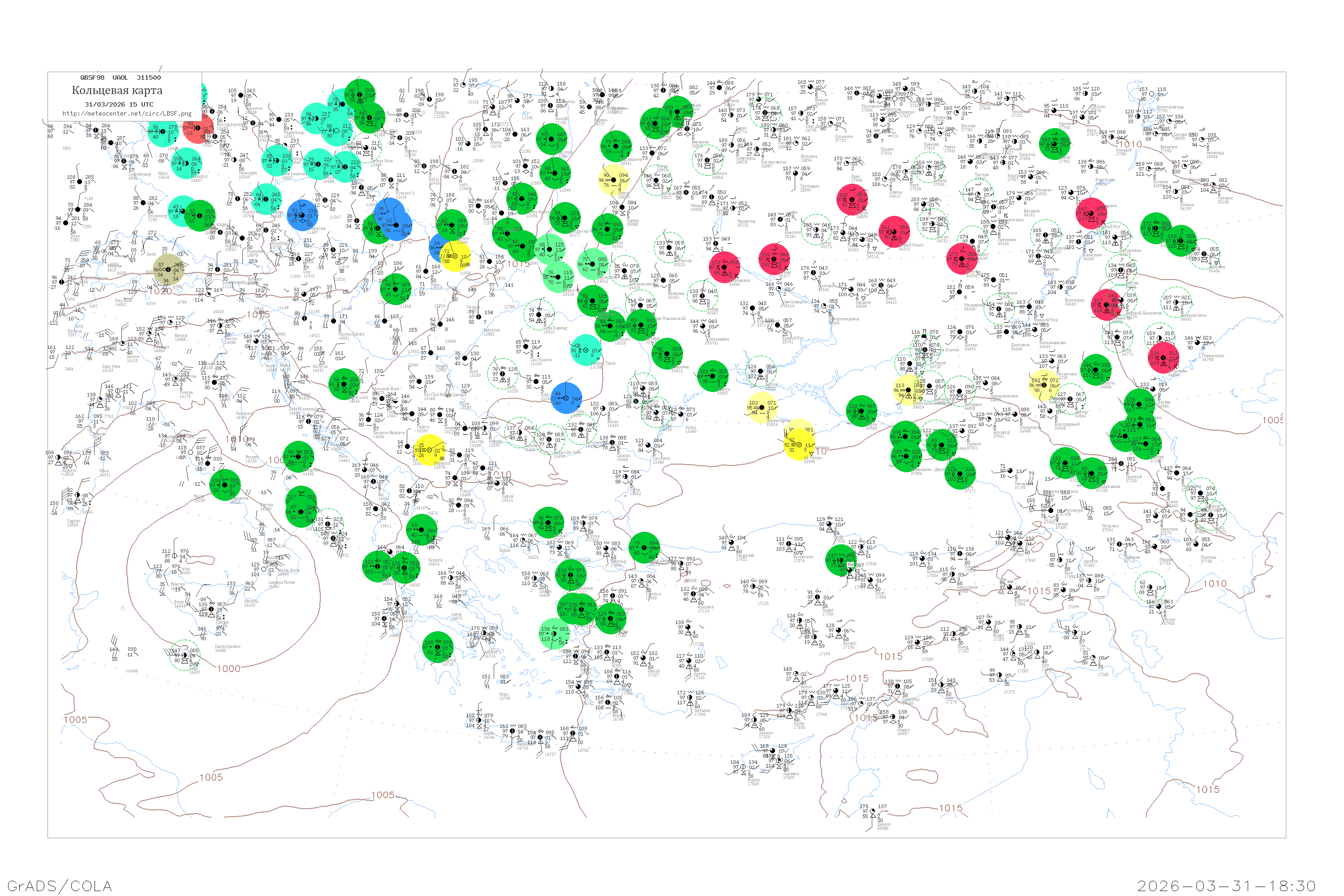1344x896 pixels.
Task: Select blue station circle near Kocelovice
Action: click(303, 215)
